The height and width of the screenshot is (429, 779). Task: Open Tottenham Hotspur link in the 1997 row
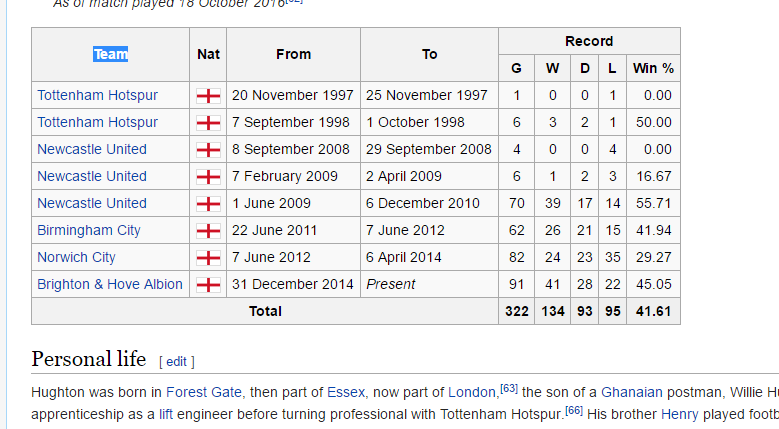[x=97, y=95]
